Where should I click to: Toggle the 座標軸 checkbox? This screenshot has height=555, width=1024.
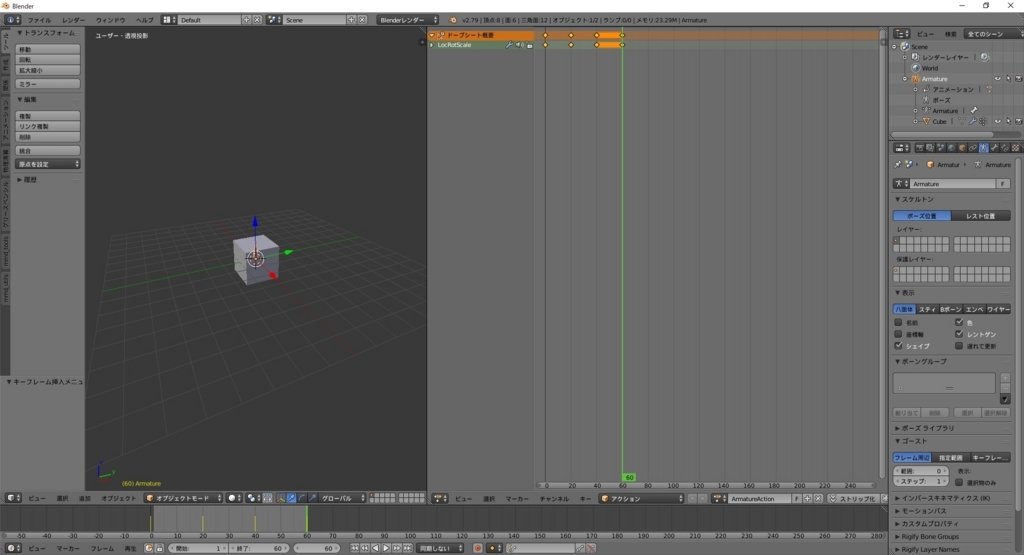[x=898, y=334]
